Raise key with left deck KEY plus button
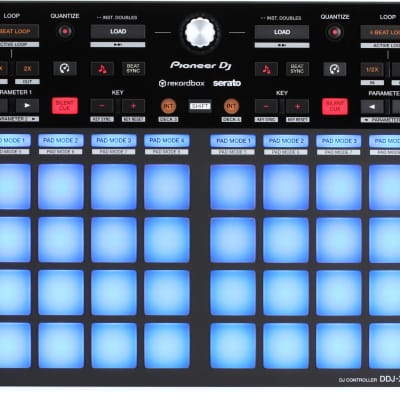This screenshot has height=400, width=400. [133, 106]
